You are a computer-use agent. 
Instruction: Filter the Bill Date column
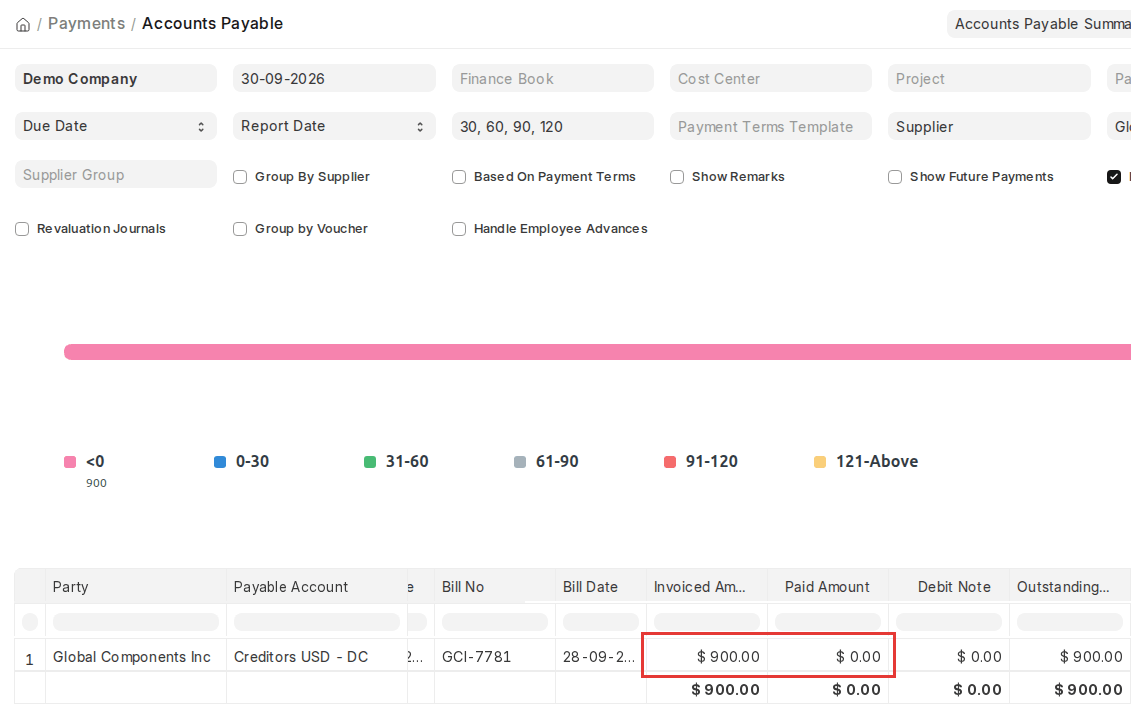point(601,621)
